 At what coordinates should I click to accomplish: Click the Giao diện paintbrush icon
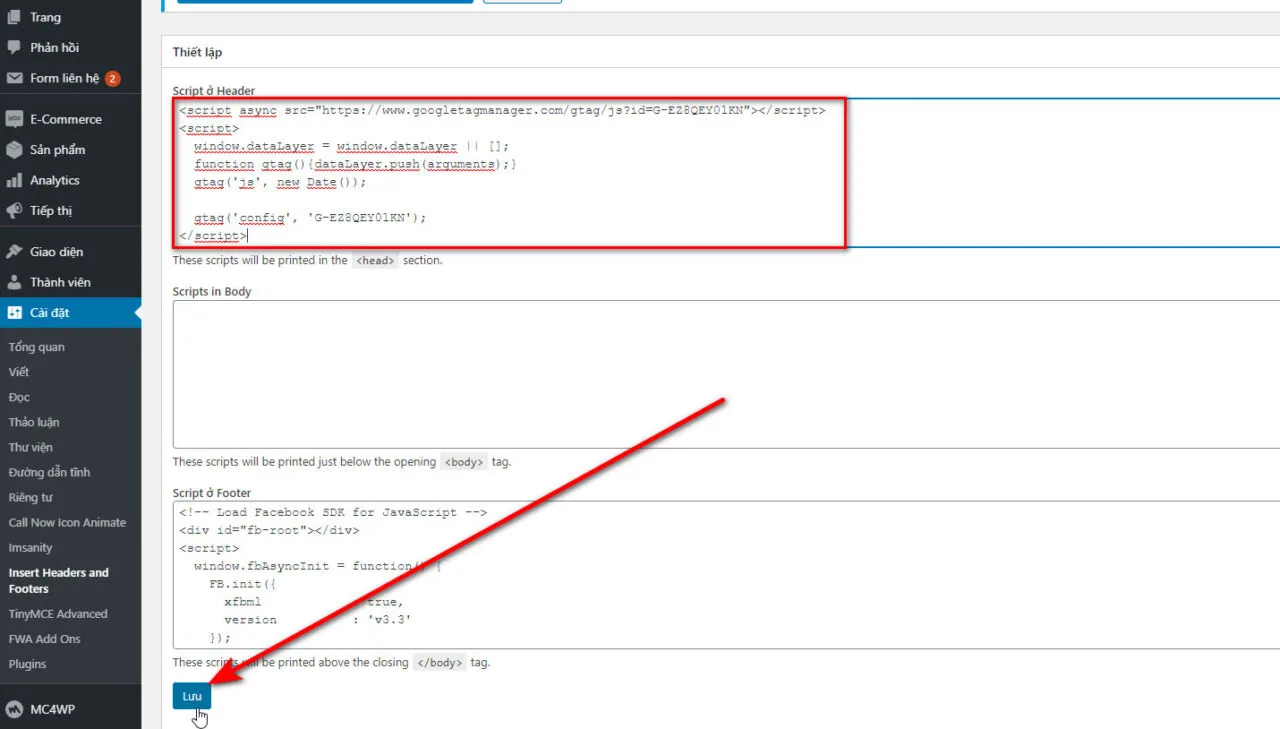(14, 252)
